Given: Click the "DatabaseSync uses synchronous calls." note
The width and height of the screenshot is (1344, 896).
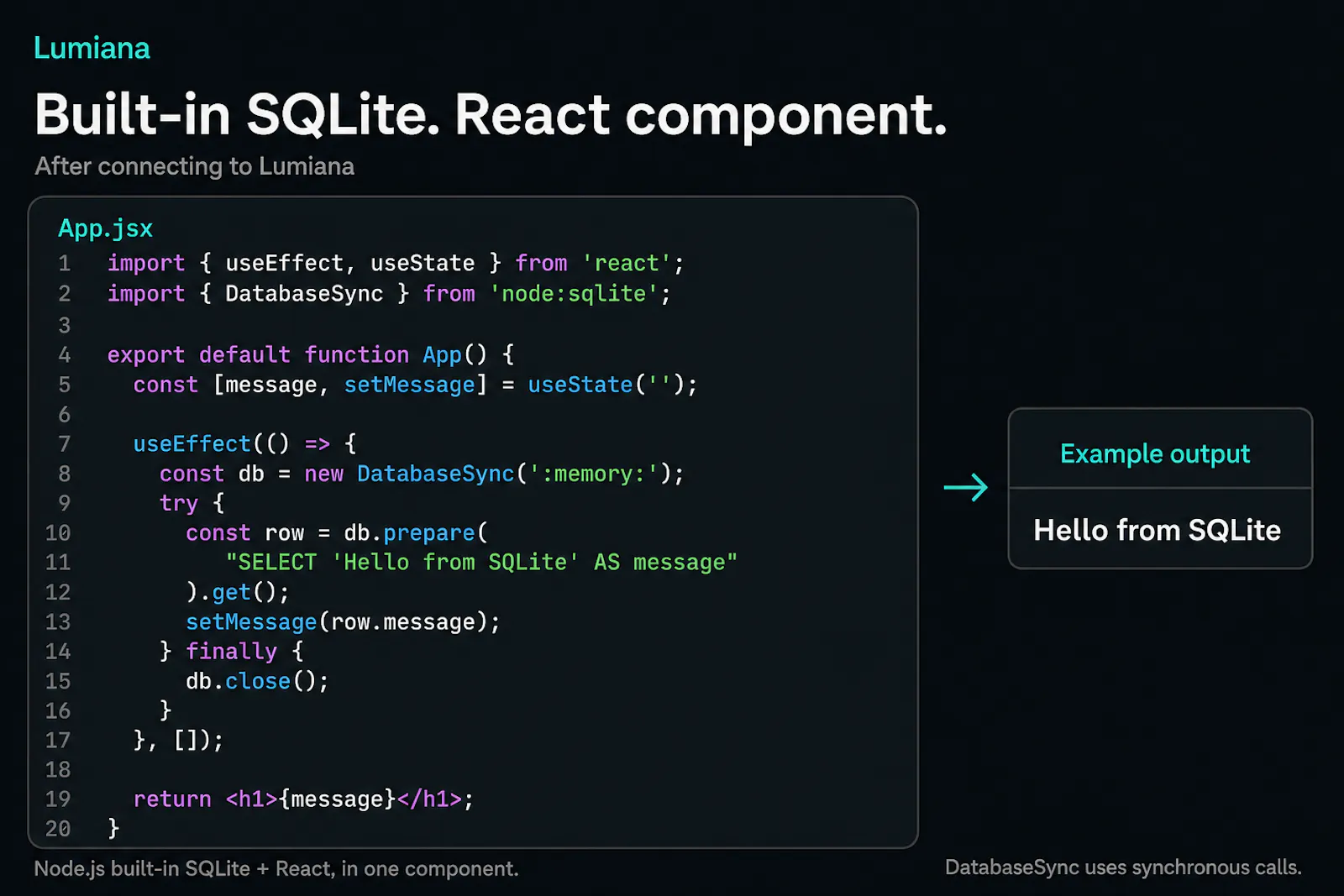Looking at the screenshot, I should pyautogui.click(x=1123, y=867).
